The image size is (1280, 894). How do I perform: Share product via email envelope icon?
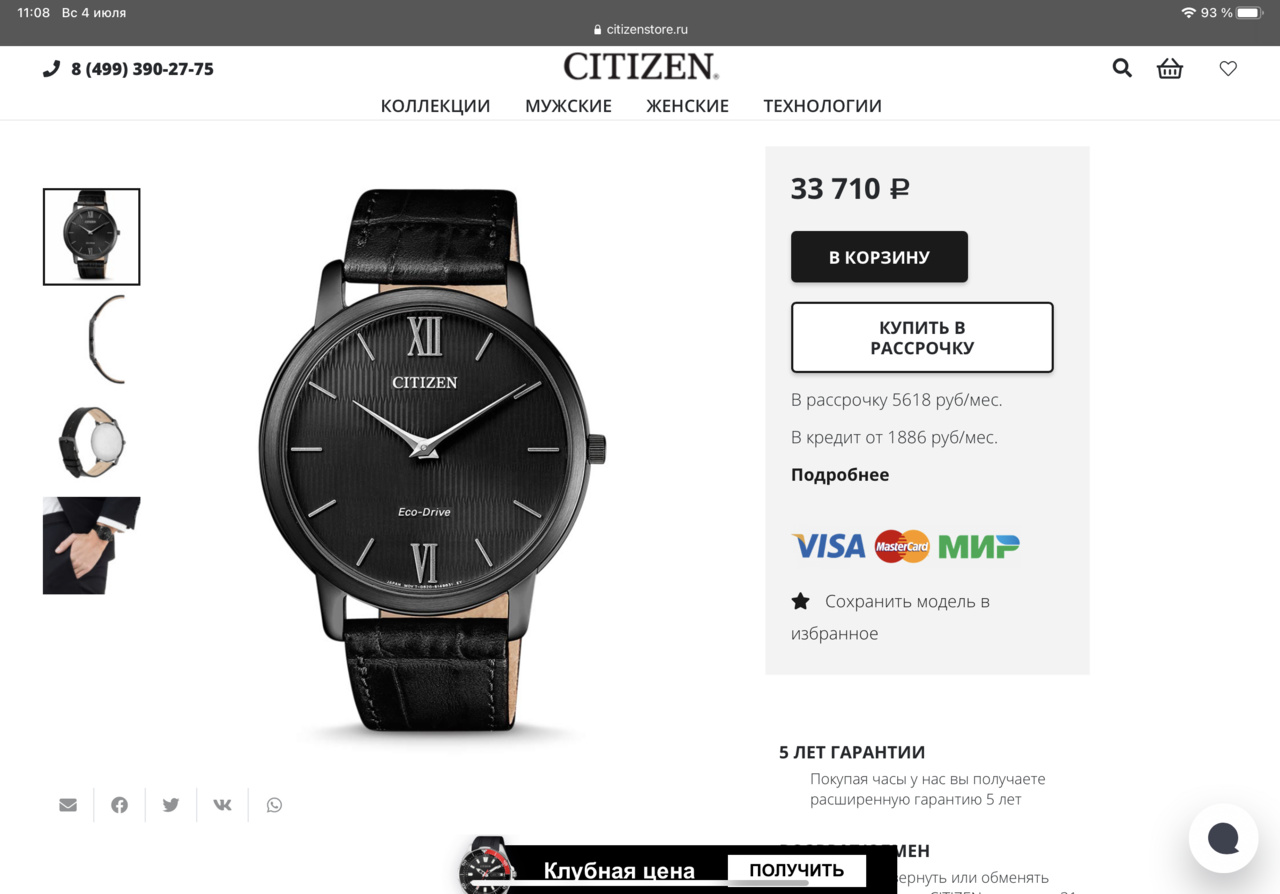point(68,805)
